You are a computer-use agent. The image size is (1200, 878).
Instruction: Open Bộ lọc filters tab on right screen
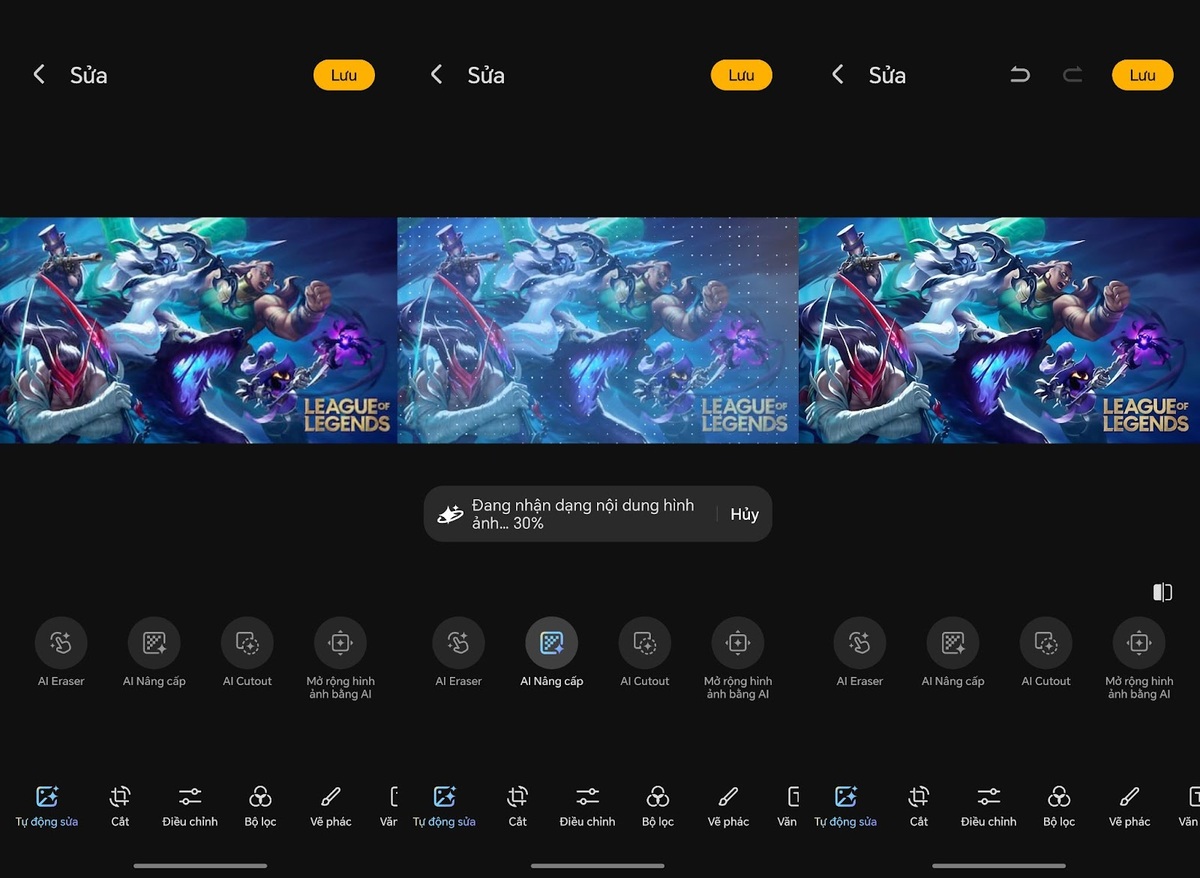[1059, 806]
